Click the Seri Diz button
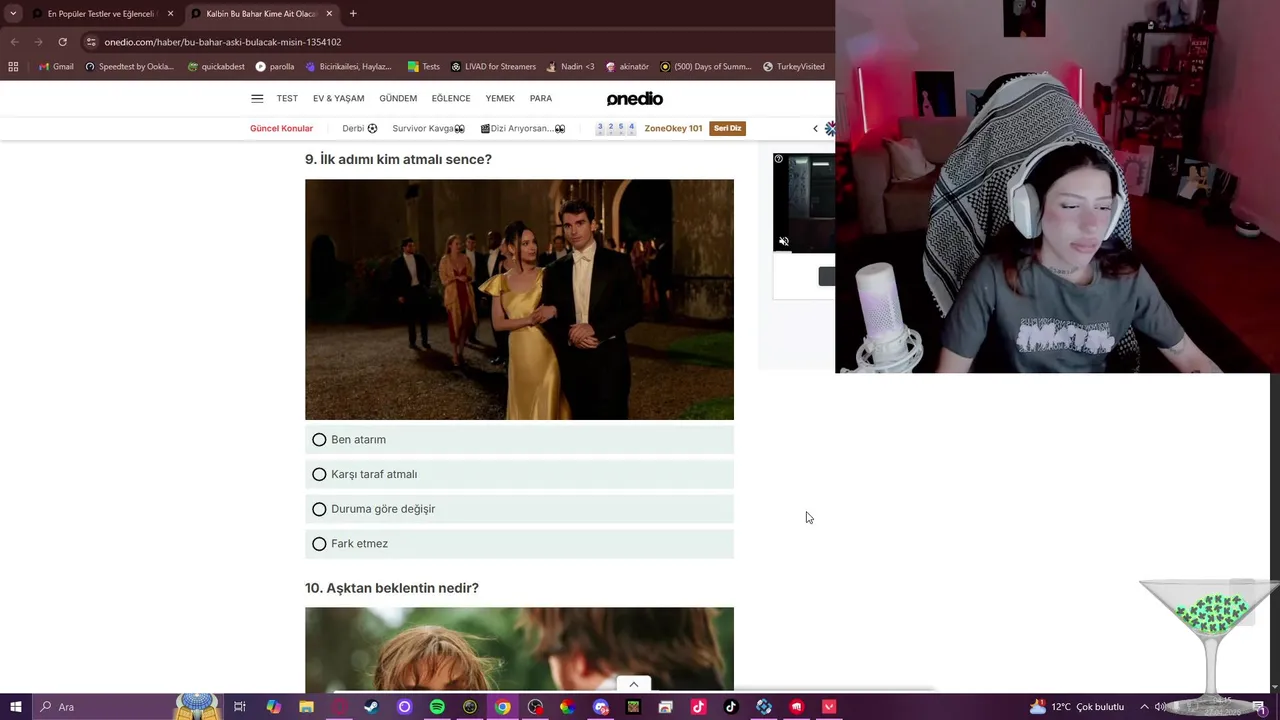Screen dimensions: 1280x720 (727, 128)
